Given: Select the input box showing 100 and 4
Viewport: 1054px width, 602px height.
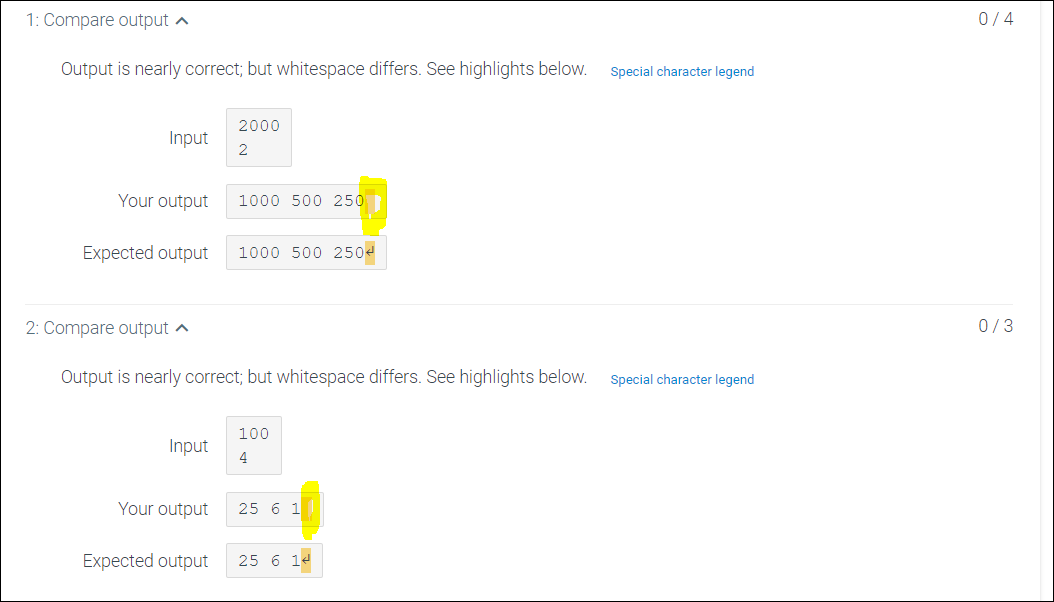Looking at the screenshot, I should tap(253, 445).
